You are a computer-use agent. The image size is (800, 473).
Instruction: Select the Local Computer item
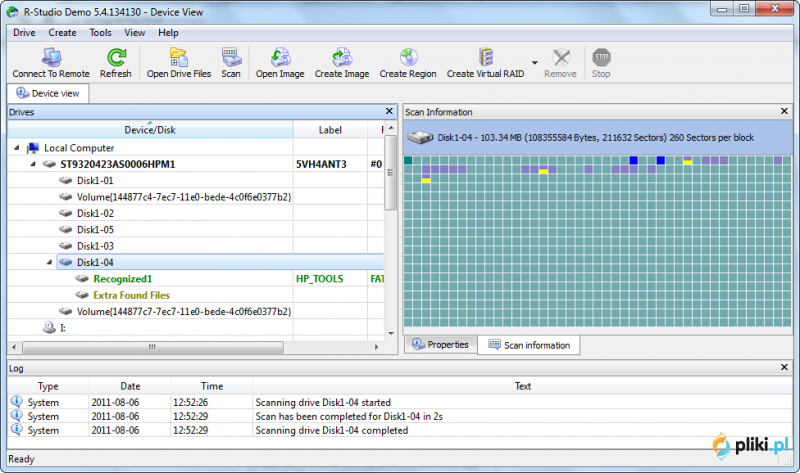click(79, 148)
